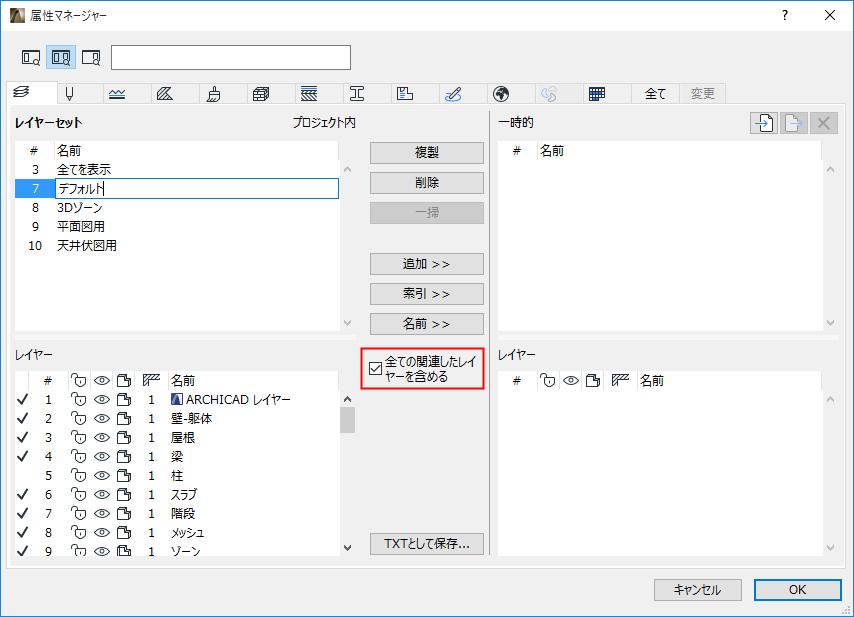Screen dimensions: 854x617
Task: Sort project layers by eye column header icon
Action: pos(102,380)
